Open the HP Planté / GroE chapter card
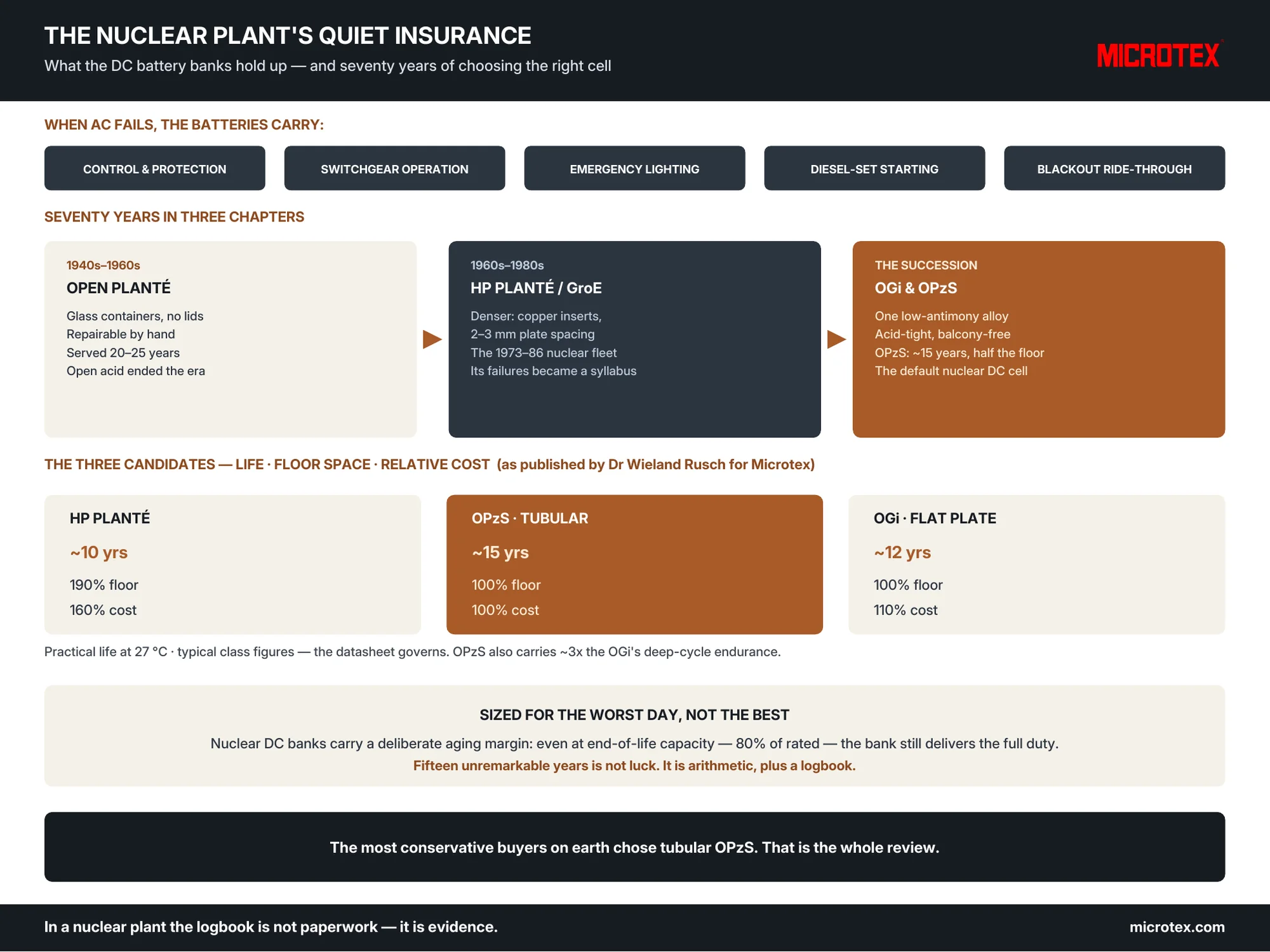 (x=634, y=339)
